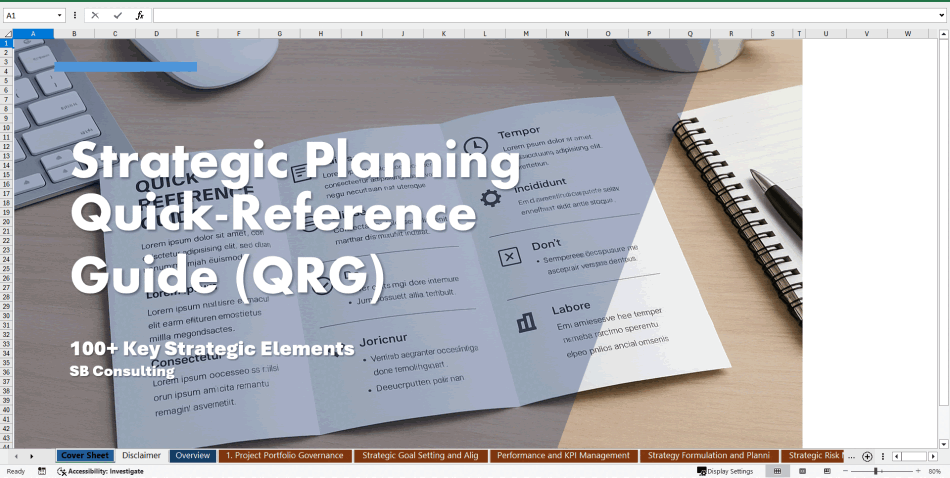The image size is (950, 478).
Task: Click the SB Consulting text
Action: (122, 371)
